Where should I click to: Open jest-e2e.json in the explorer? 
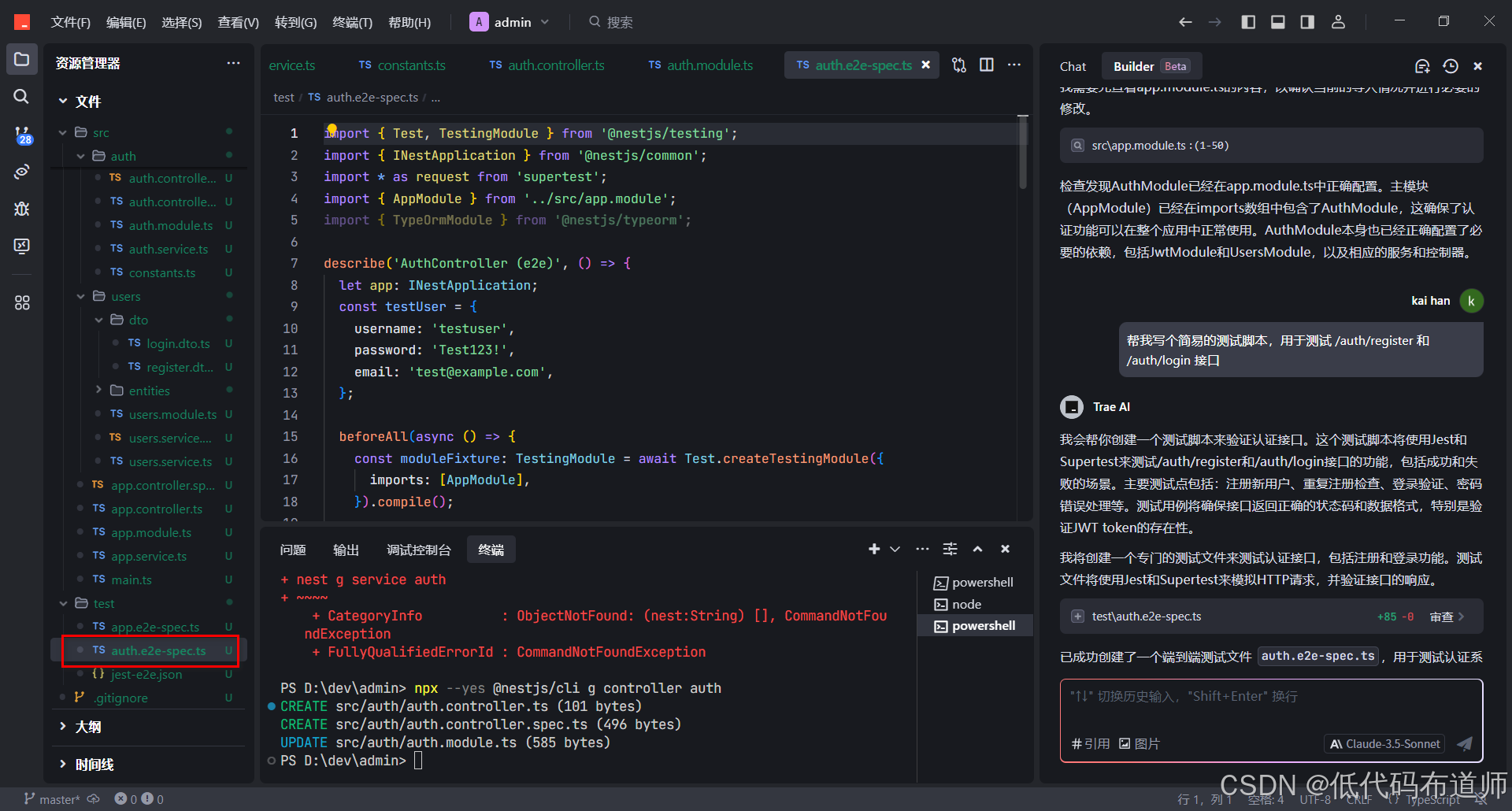[x=146, y=674]
